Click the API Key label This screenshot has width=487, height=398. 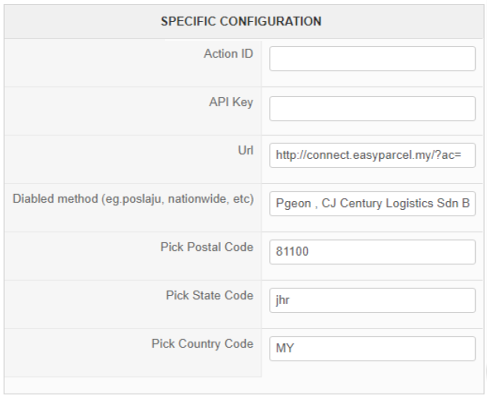coord(231,102)
